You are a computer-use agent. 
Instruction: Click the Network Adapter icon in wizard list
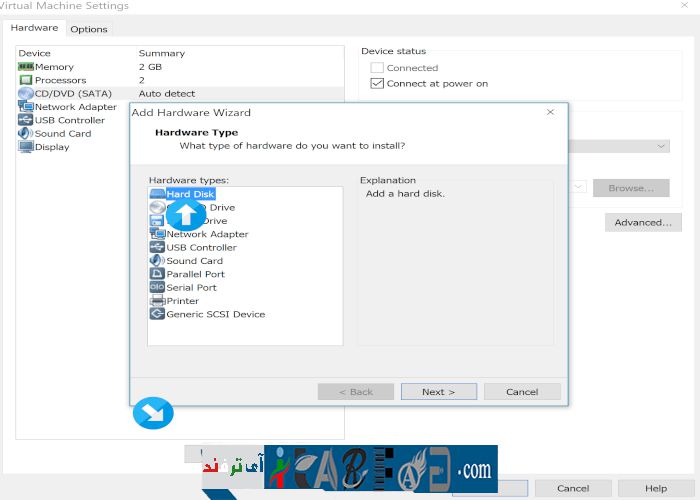[157, 234]
